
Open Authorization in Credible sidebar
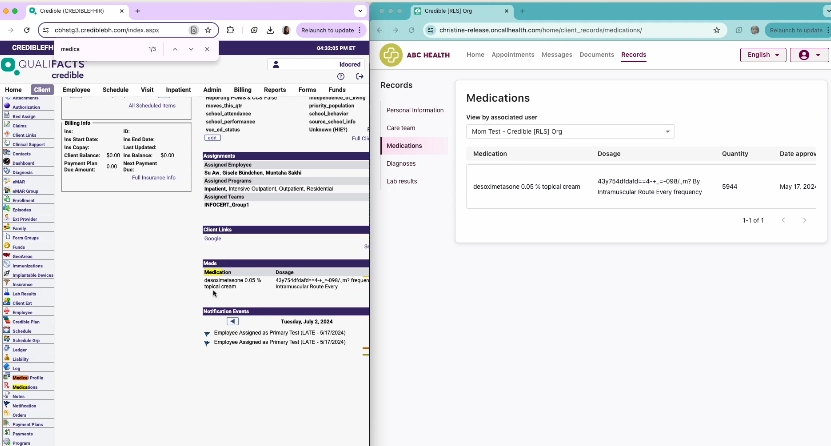click(x=26, y=107)
